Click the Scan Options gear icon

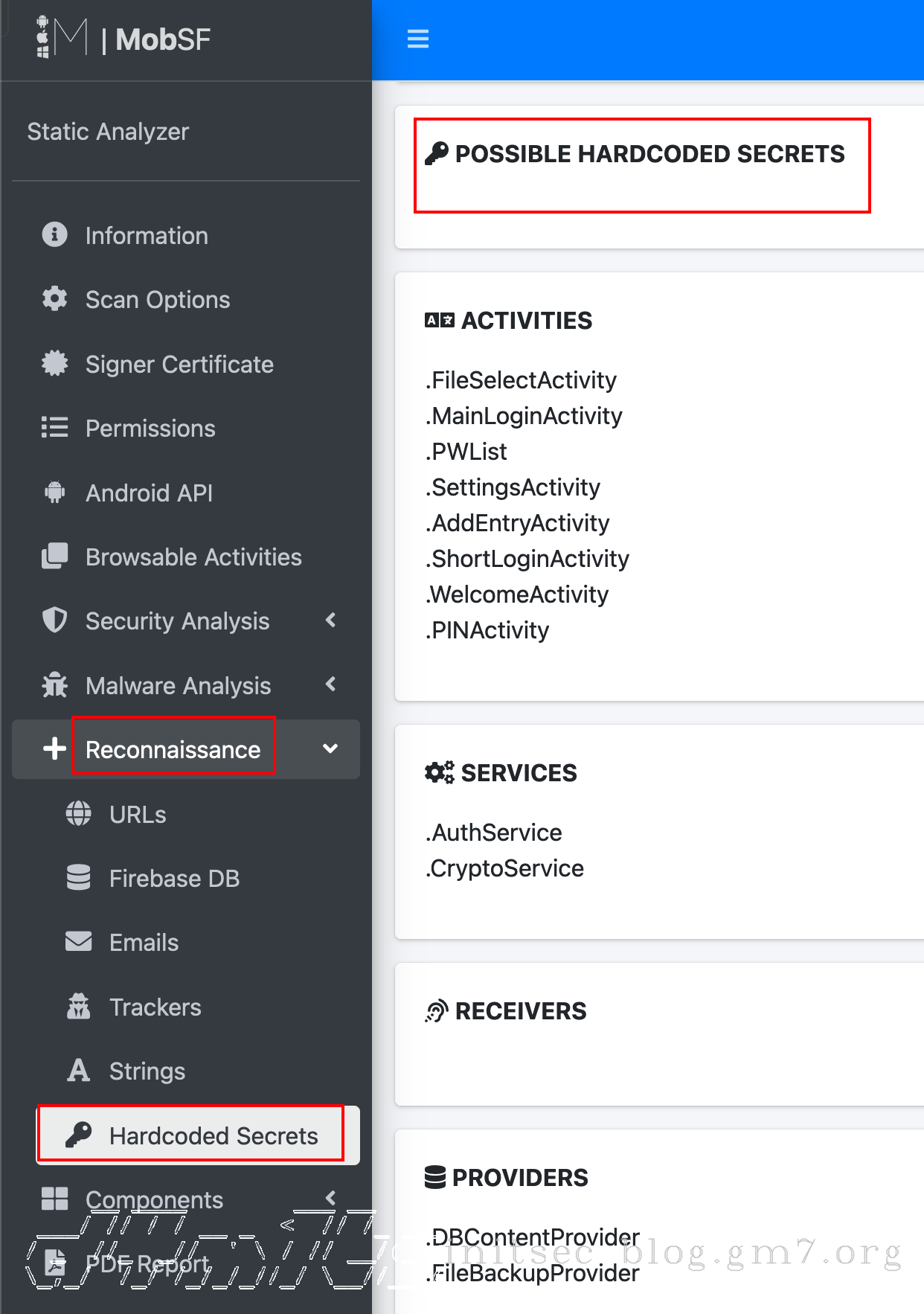point(54,299)
